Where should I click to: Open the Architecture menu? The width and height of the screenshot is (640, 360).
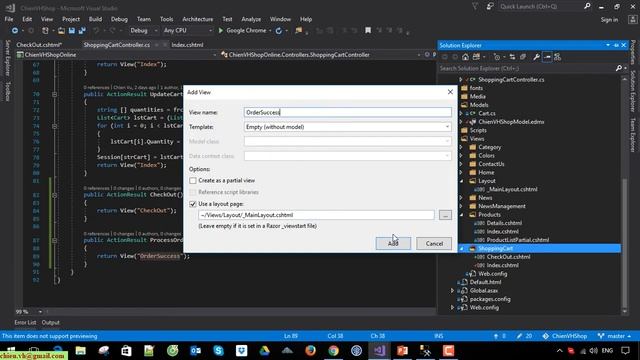[198, 19]
